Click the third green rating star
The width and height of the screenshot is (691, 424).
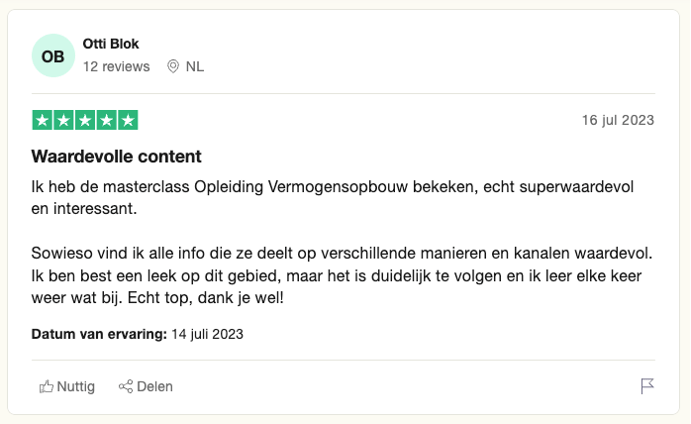85,120
